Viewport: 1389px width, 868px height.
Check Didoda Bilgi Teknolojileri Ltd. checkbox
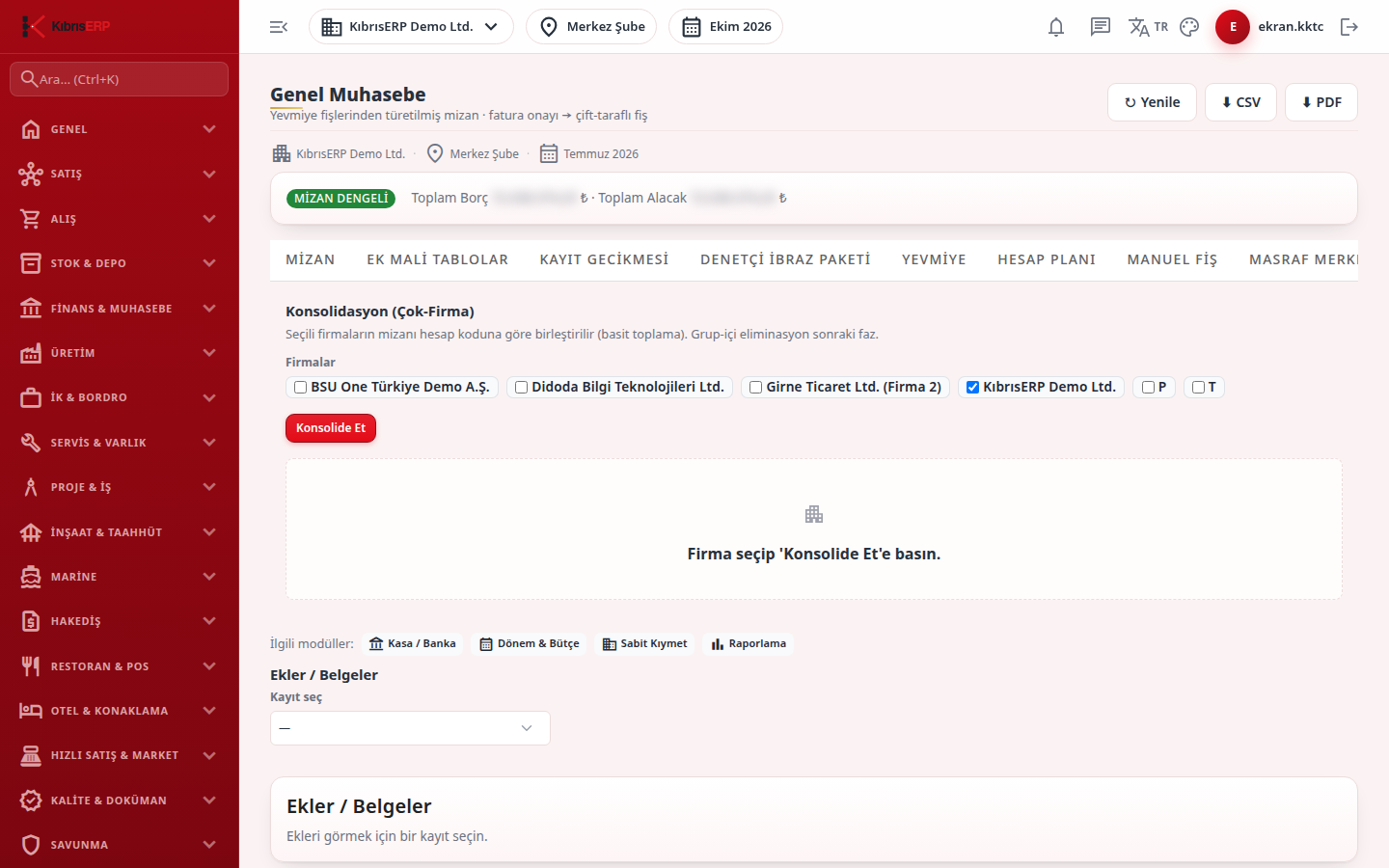coord(522,388)
